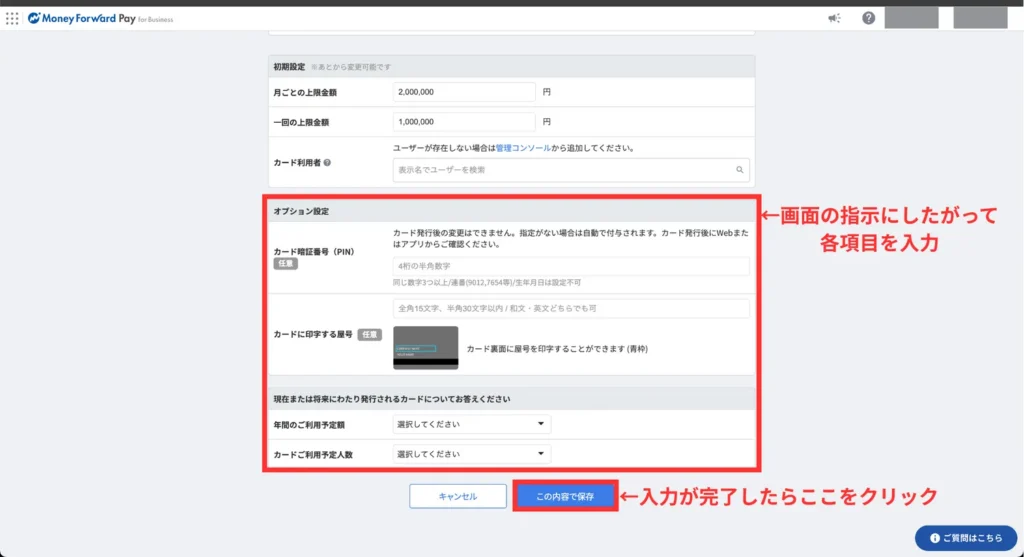Focus the 月ごとの上限金額 amount field
Viewport: 1024px width, 557px height.
(x=464, y=92)
